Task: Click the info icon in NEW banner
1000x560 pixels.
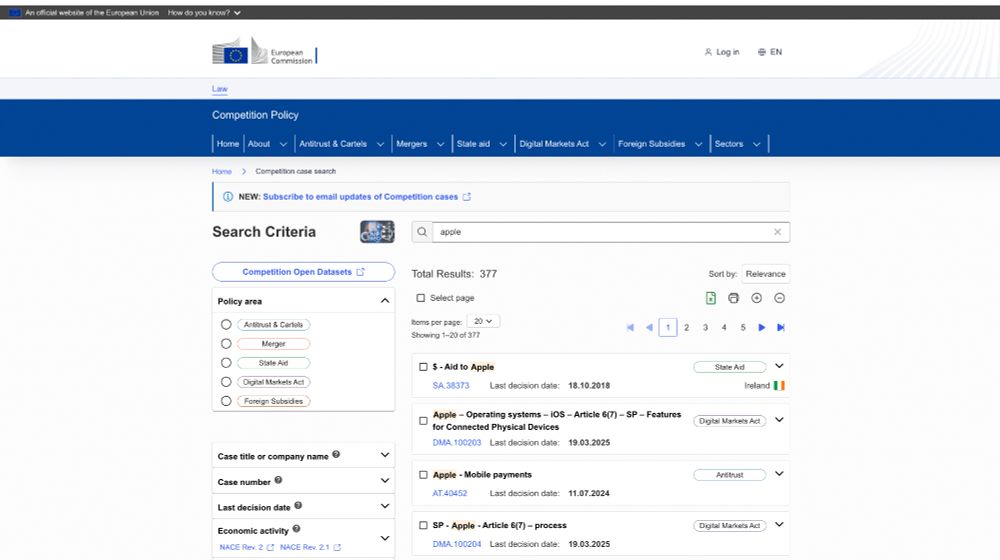Action: 228,197
